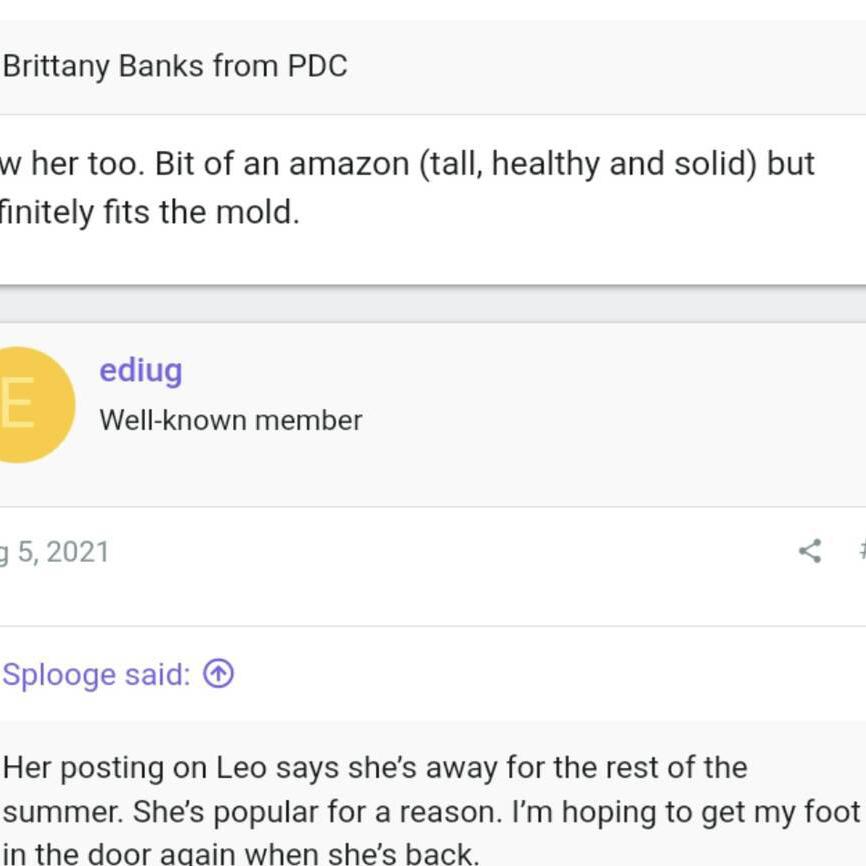Click the line 'She's popular for a reason'
Viewport: 866px width, 866px height.
(x=317, y=812)
